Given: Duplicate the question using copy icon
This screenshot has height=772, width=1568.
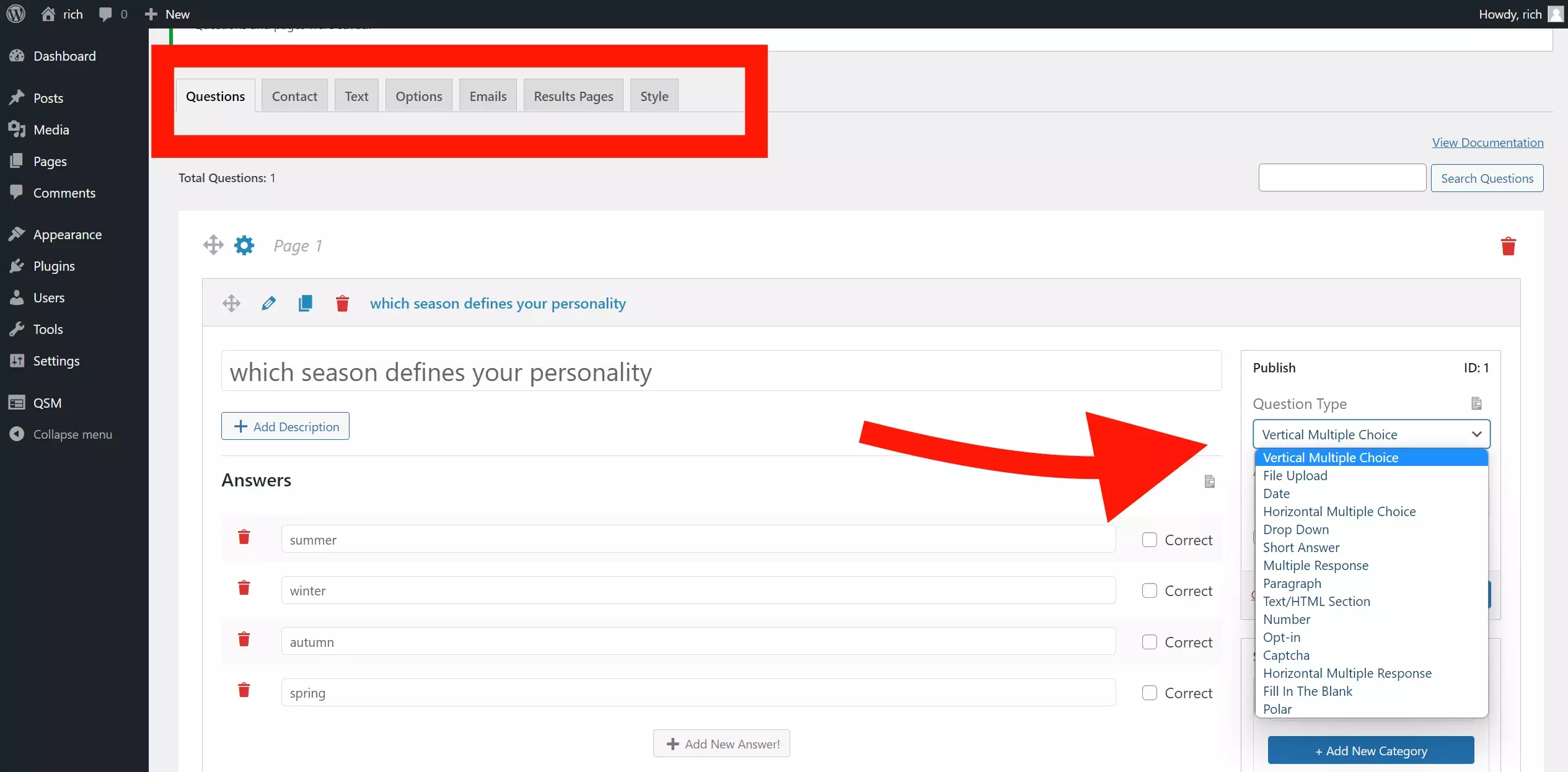Looking at the screenshot, I should click(x=305, y=304).
